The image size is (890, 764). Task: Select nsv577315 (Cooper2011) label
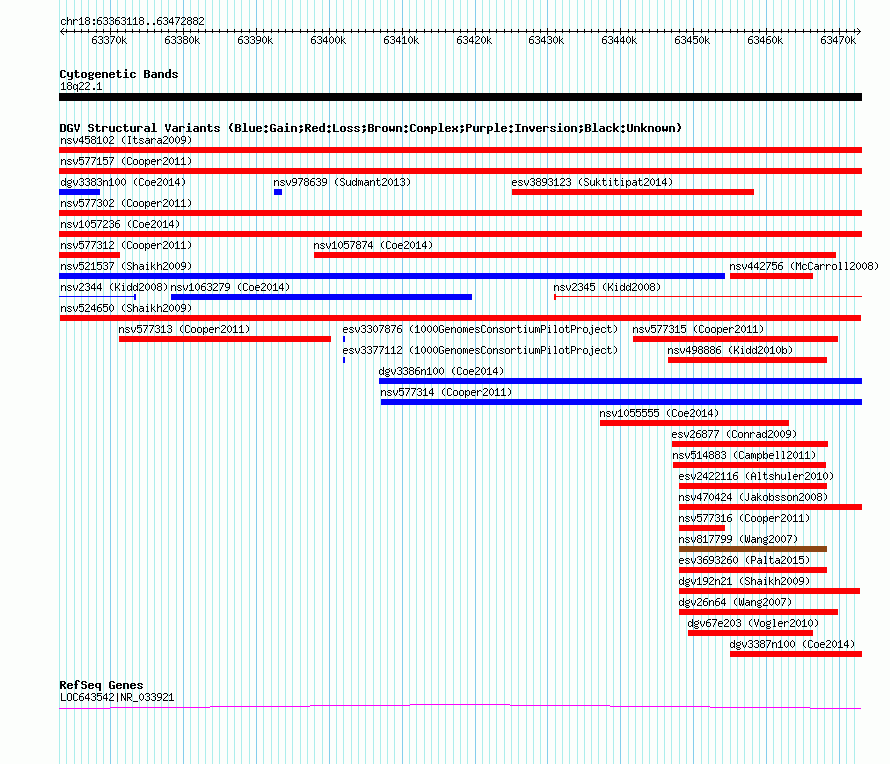click(x=698, y=329)
